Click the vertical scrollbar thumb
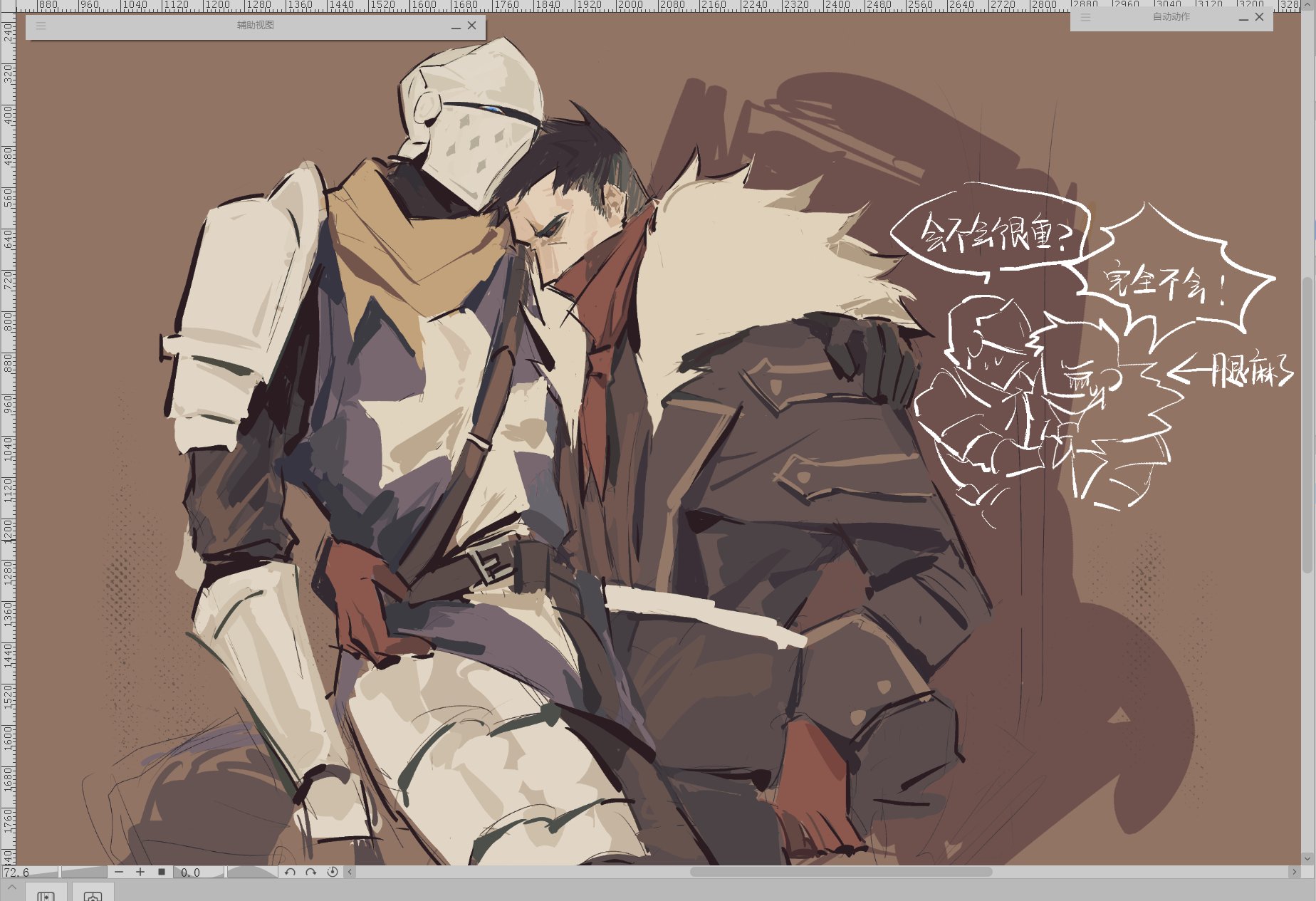 1308,424
